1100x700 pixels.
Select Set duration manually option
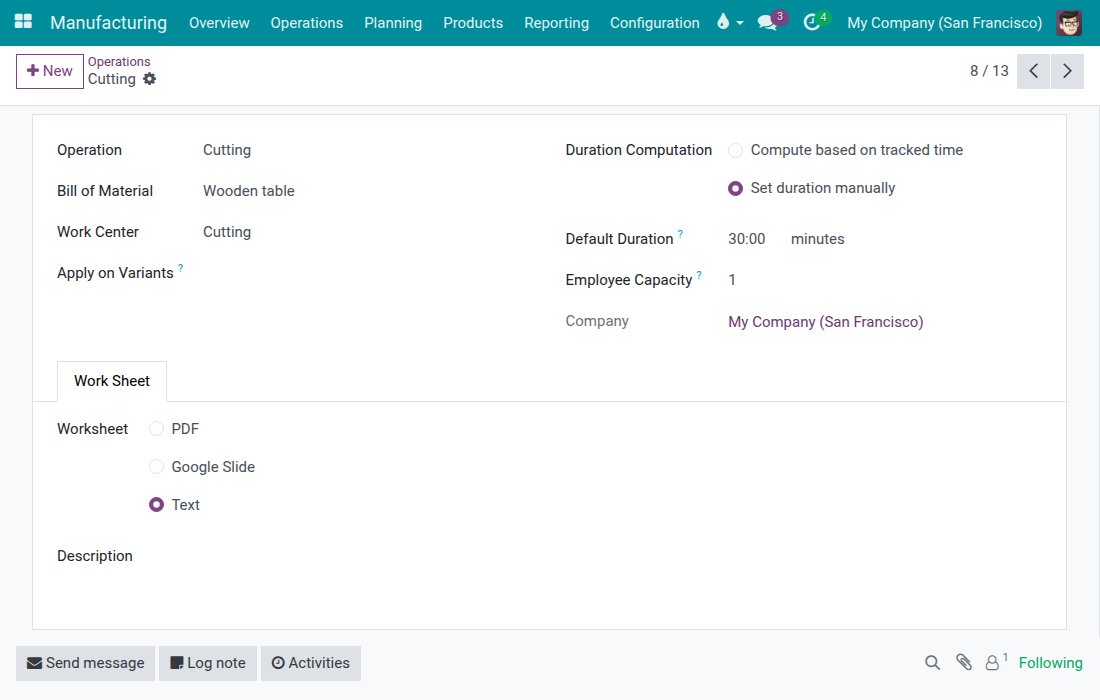[x=735, y=189]
